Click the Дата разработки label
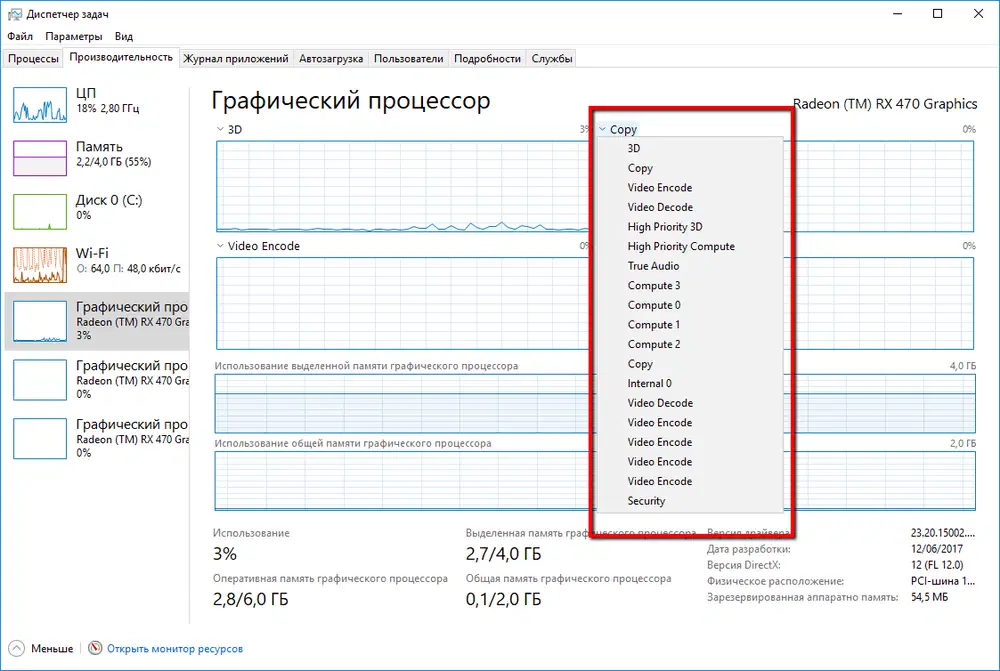The height and width of the screenshot is (671, 1000). coord(749,549)
